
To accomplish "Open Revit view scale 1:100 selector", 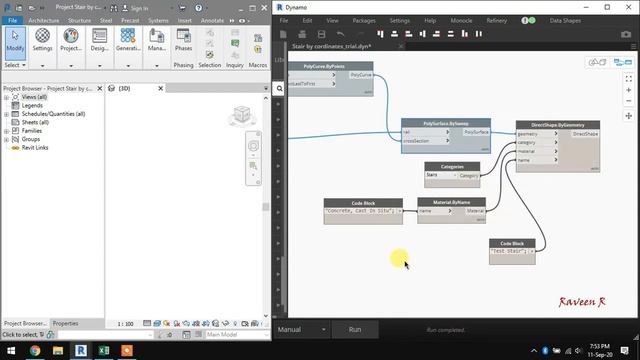I will tap(125, 324).
